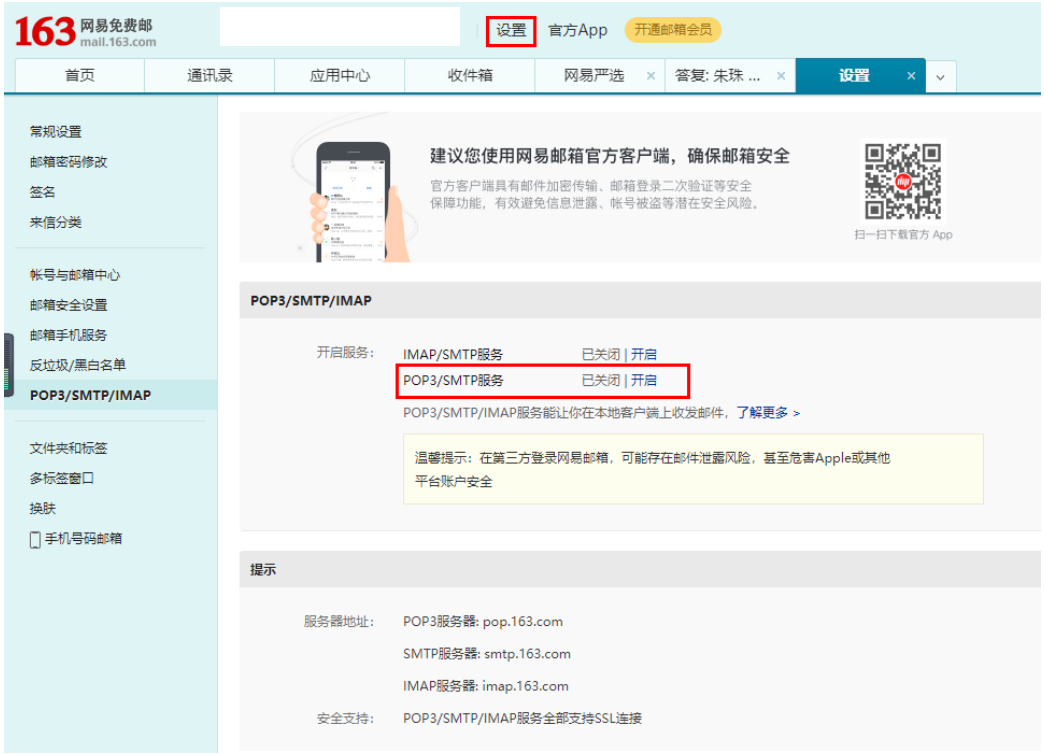This screenshot has width=1044, height=755.
Task: Switch to the 网易严选 tab
Action: 594,76
